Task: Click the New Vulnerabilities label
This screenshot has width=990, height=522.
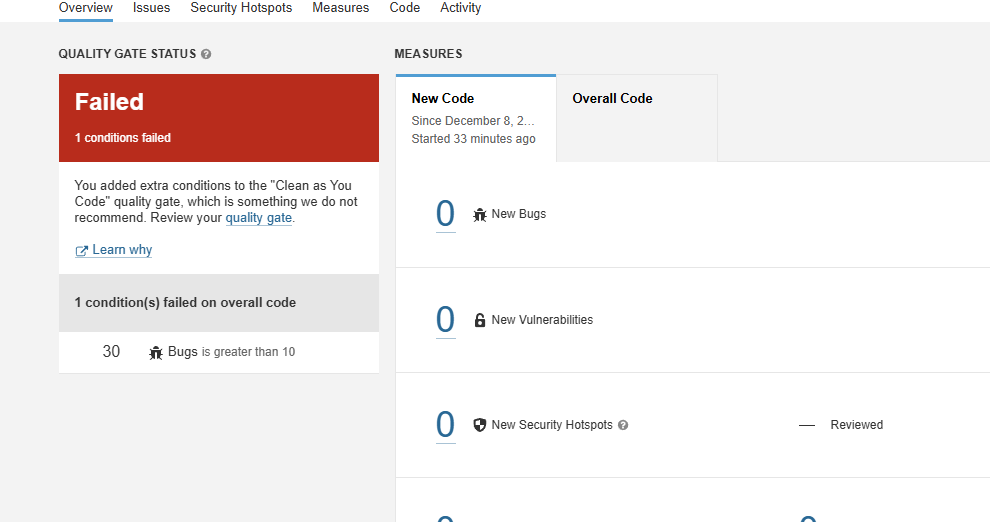Action: pyautogui.click(x=542, y=320)
